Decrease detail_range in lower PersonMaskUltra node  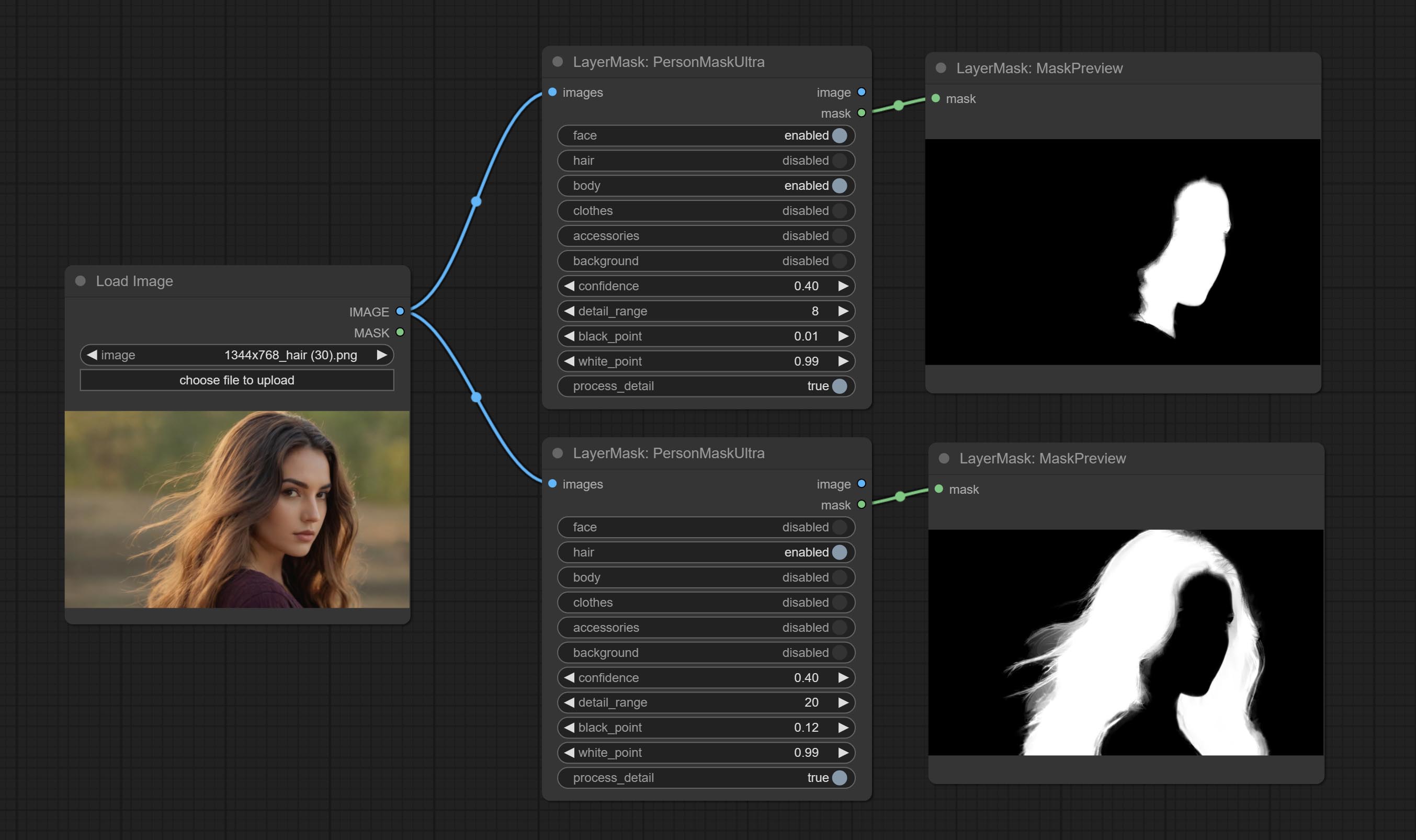point(569,702)
